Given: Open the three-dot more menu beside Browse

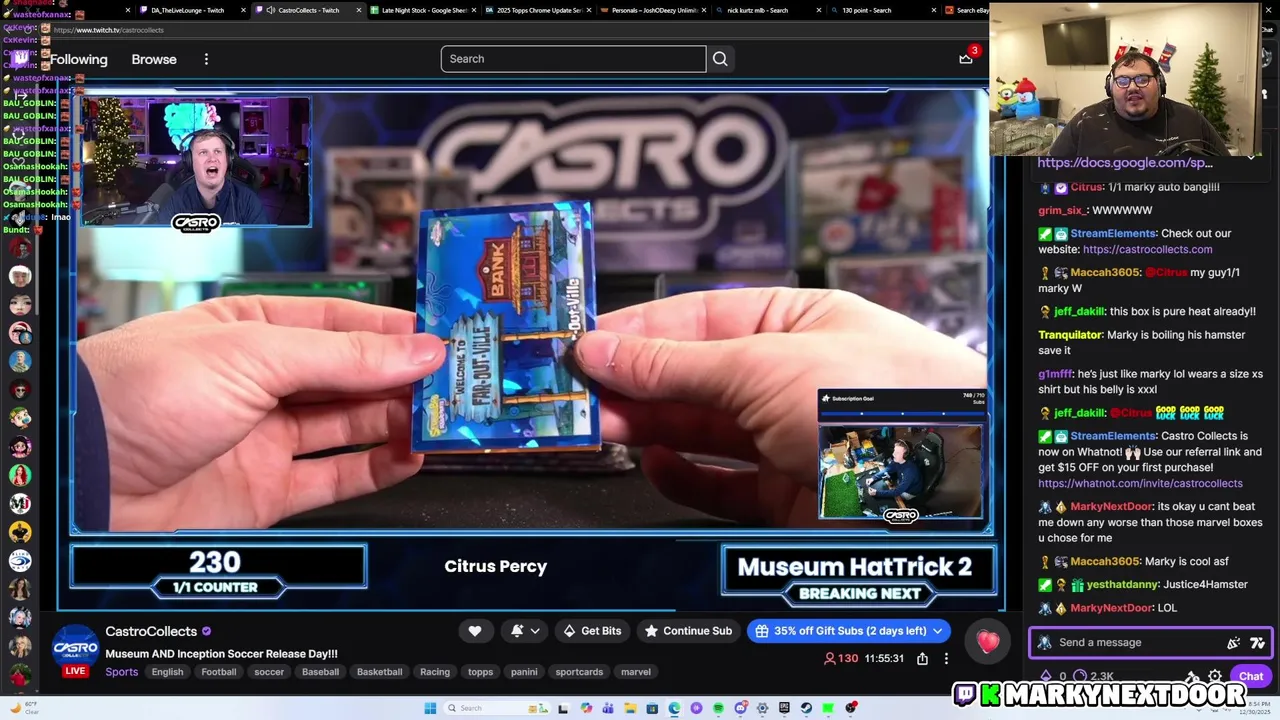Looking at the screenshot, I should click(206, 59).
